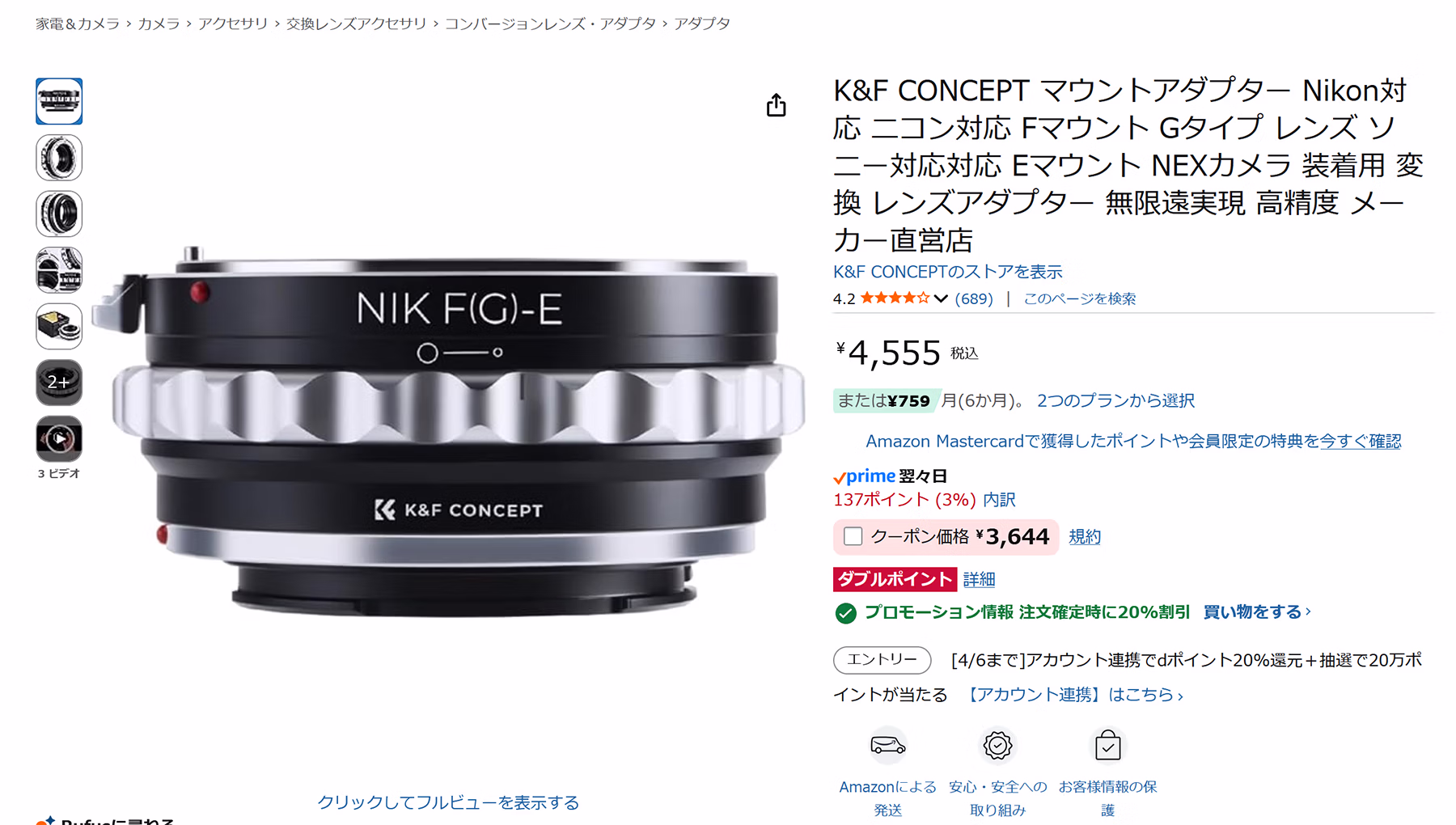Click the share icon above the product image
Viewport: 1456px width, 825px height.
(x=776, y=105)
